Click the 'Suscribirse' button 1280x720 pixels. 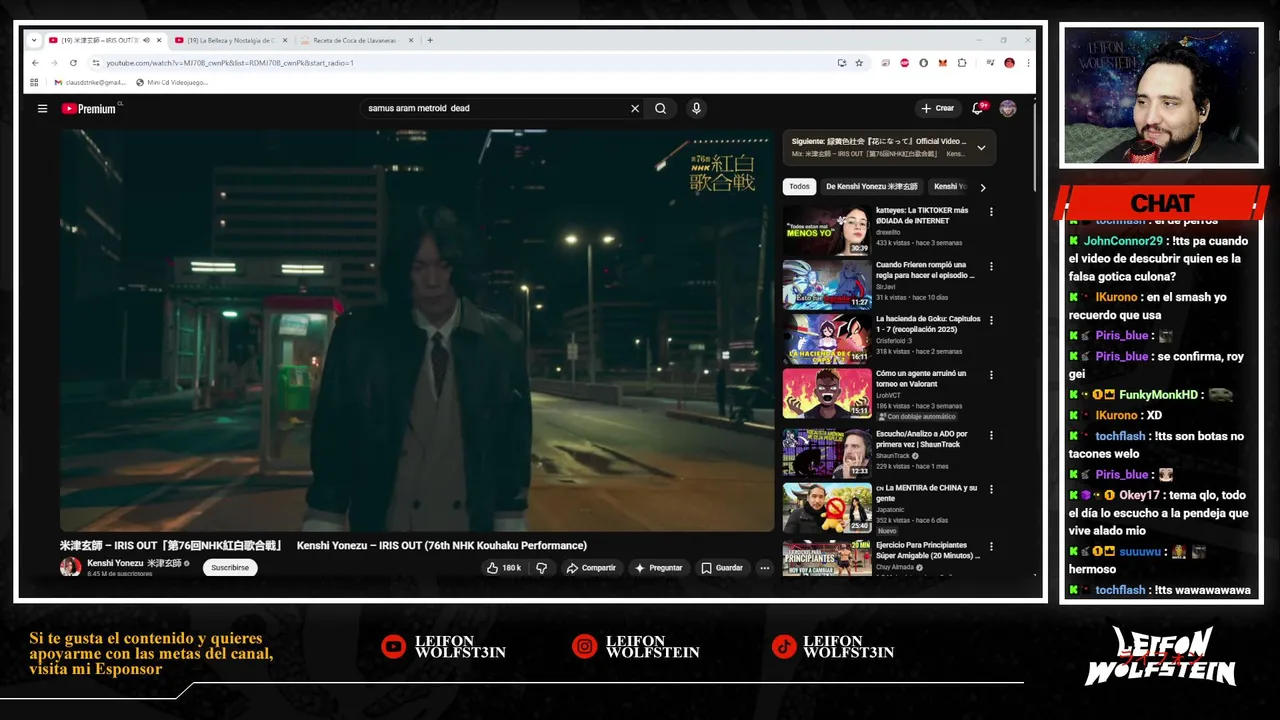coord(230,567)
